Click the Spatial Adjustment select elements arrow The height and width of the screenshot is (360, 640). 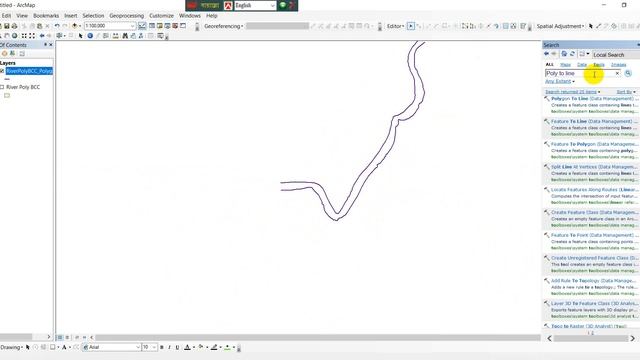[591, 26]
